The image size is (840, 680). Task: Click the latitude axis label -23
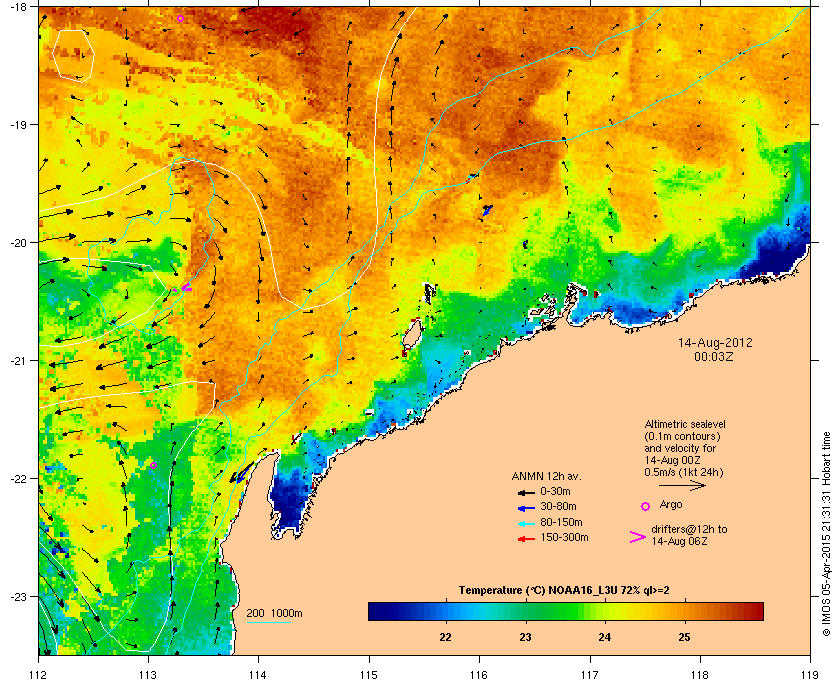(18, 596)
